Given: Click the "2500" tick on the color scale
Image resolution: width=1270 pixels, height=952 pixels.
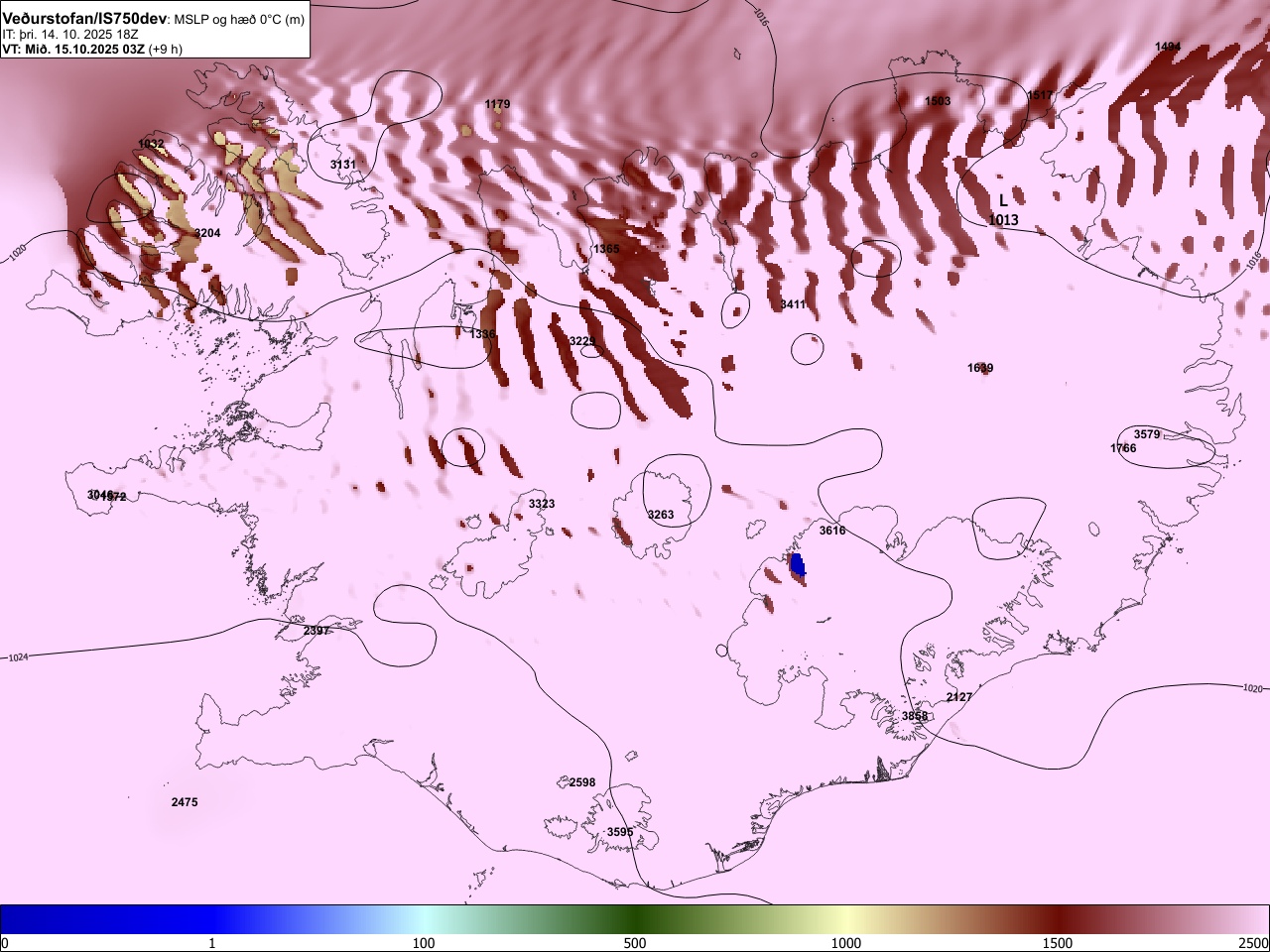Looking at the screenshot, I should pos(1254,943).
